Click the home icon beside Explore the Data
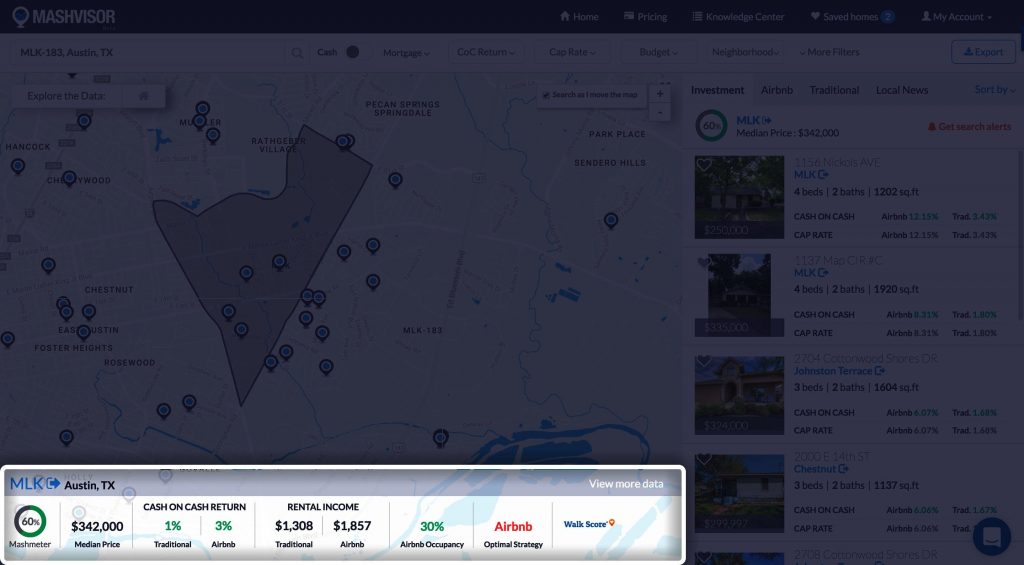 tap(144, 96)
